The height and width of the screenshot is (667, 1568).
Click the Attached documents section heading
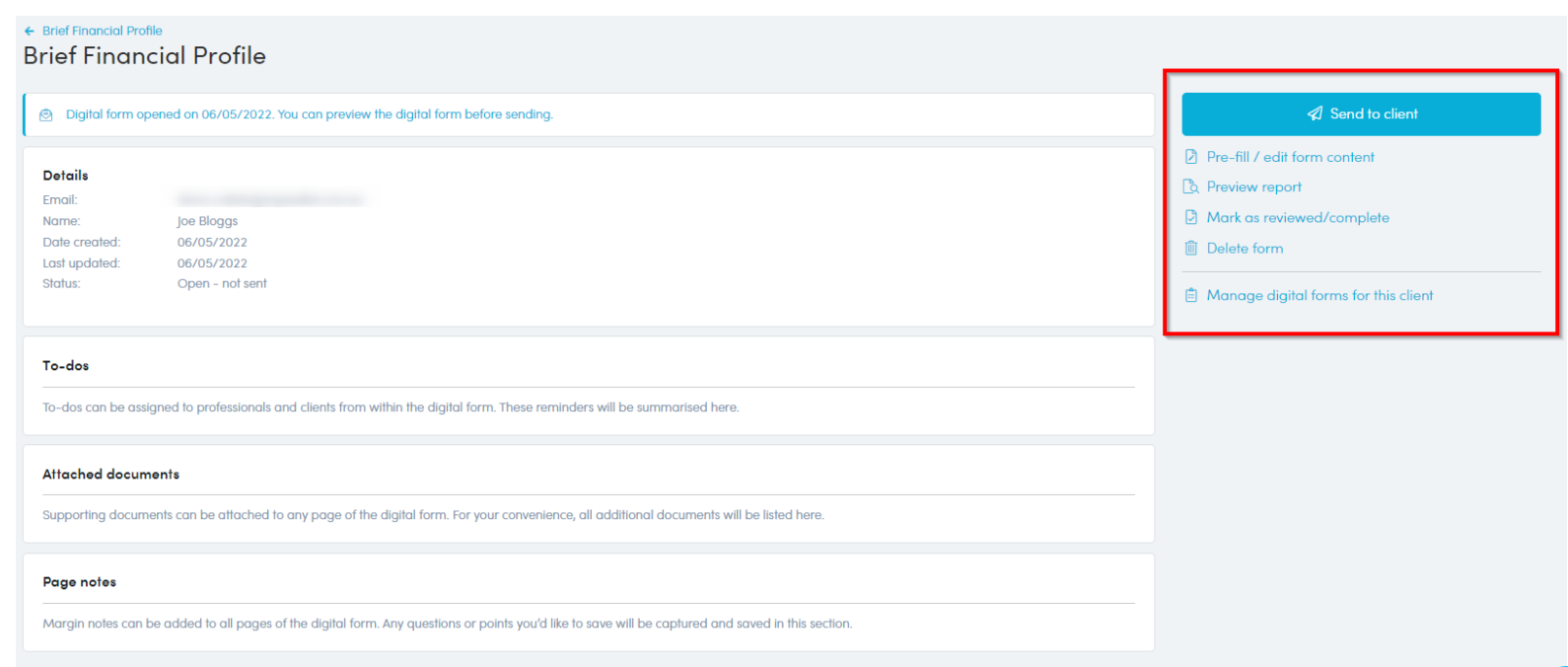click(x=110, y=475)
